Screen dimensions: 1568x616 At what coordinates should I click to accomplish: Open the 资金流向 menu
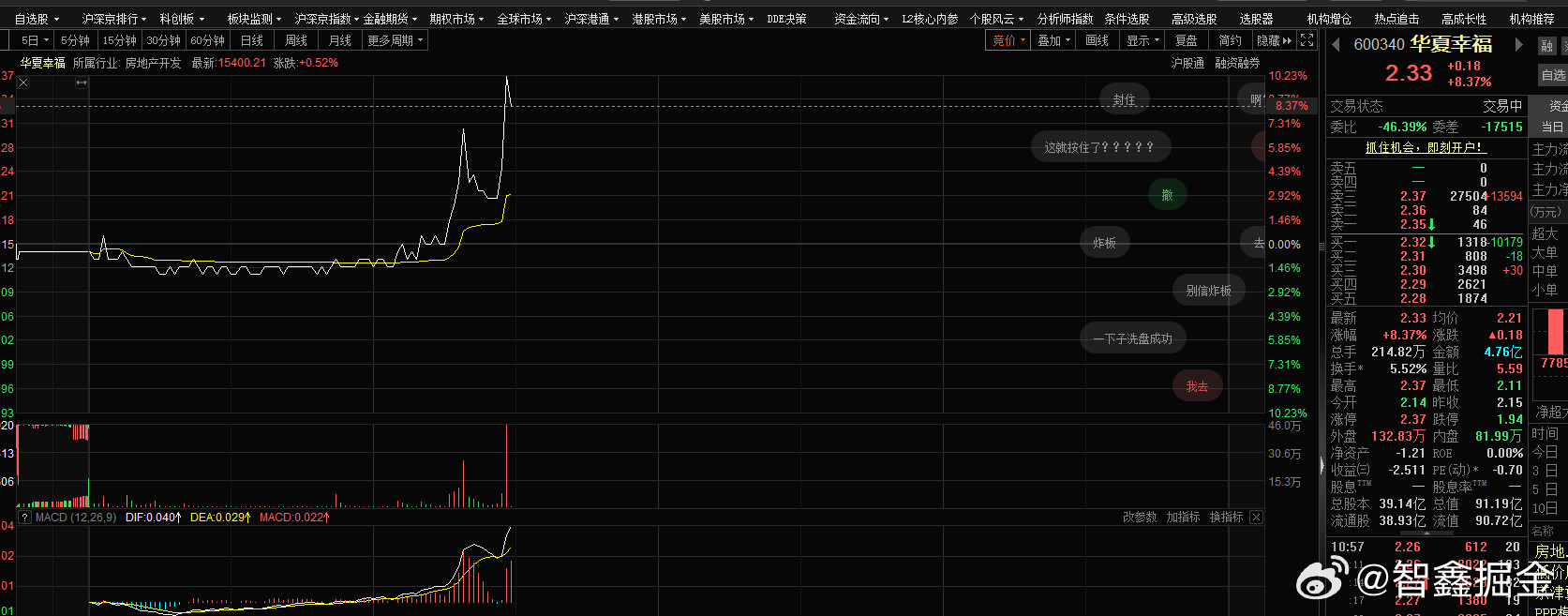tap(861, 19)
